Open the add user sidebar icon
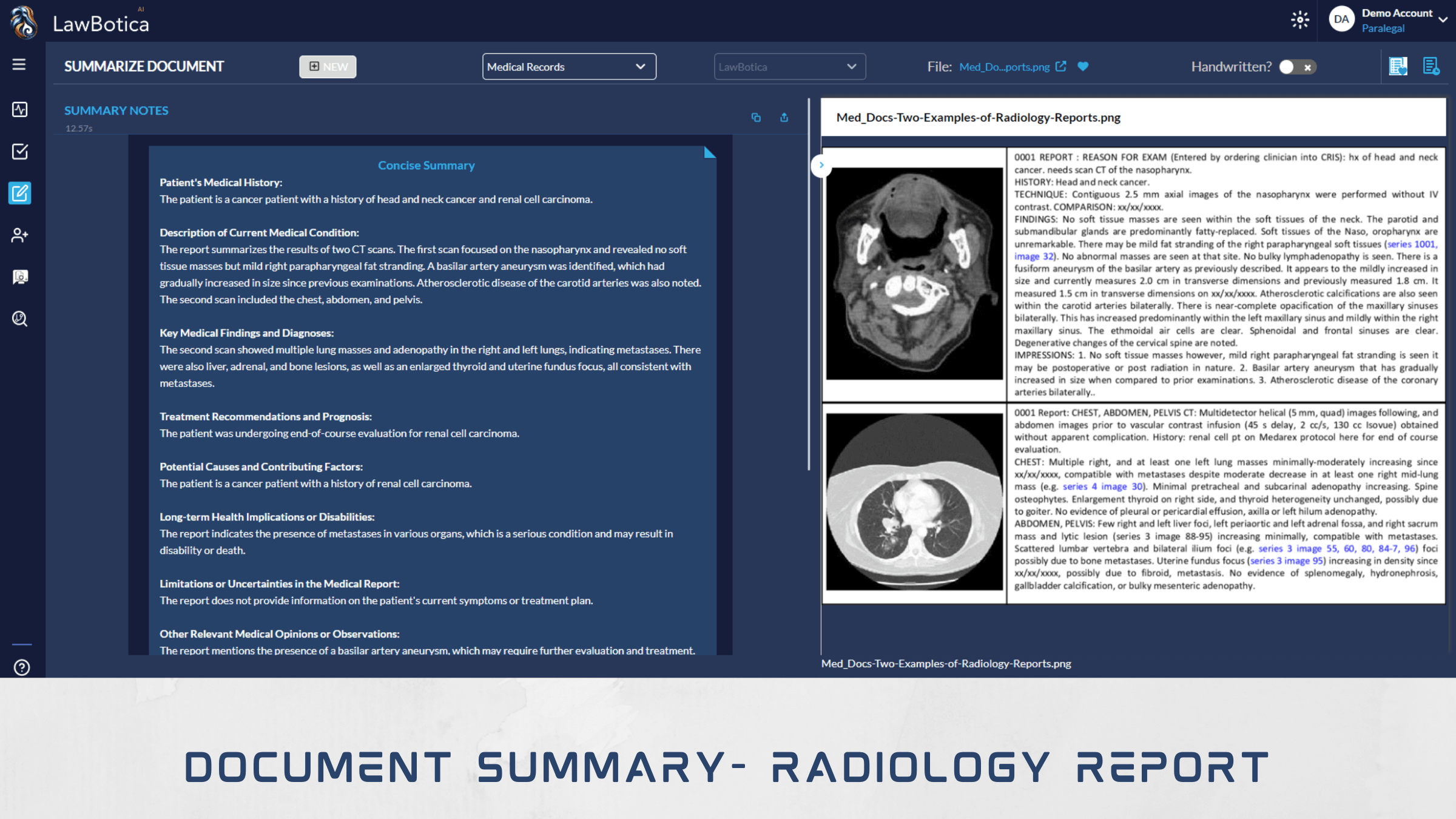 pos(19,235)
